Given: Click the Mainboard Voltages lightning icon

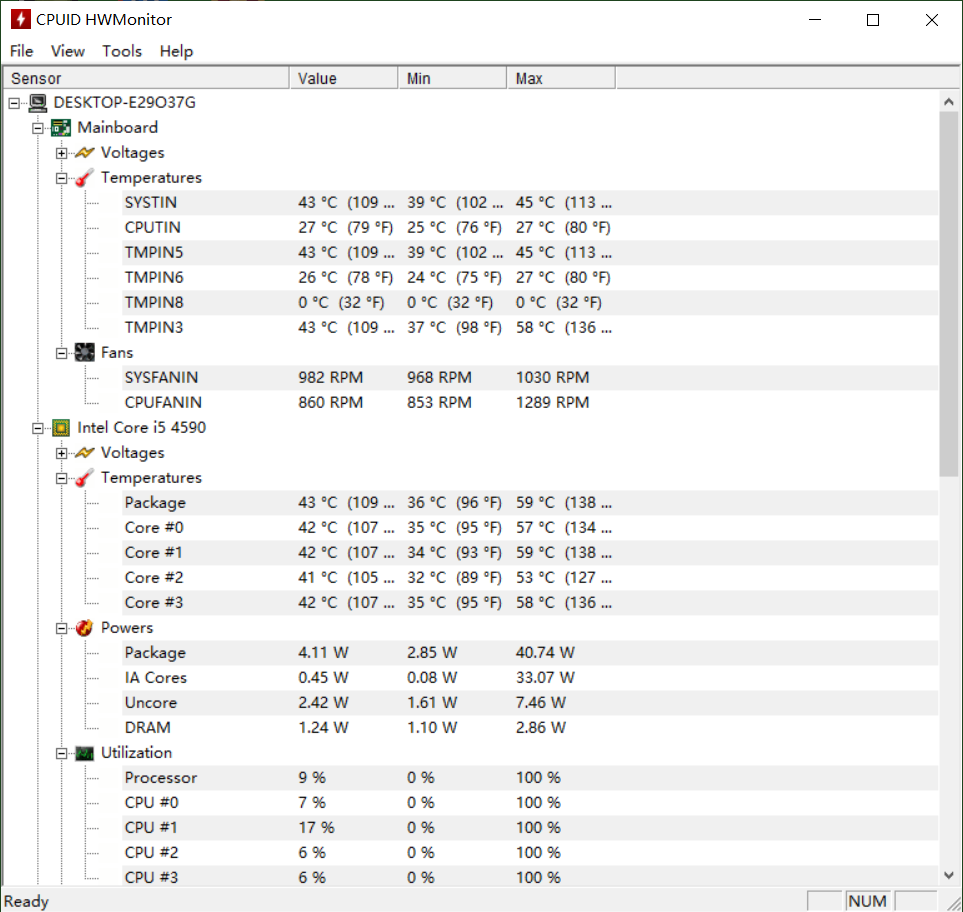Looking at the screenshot, I should (84, 152).
